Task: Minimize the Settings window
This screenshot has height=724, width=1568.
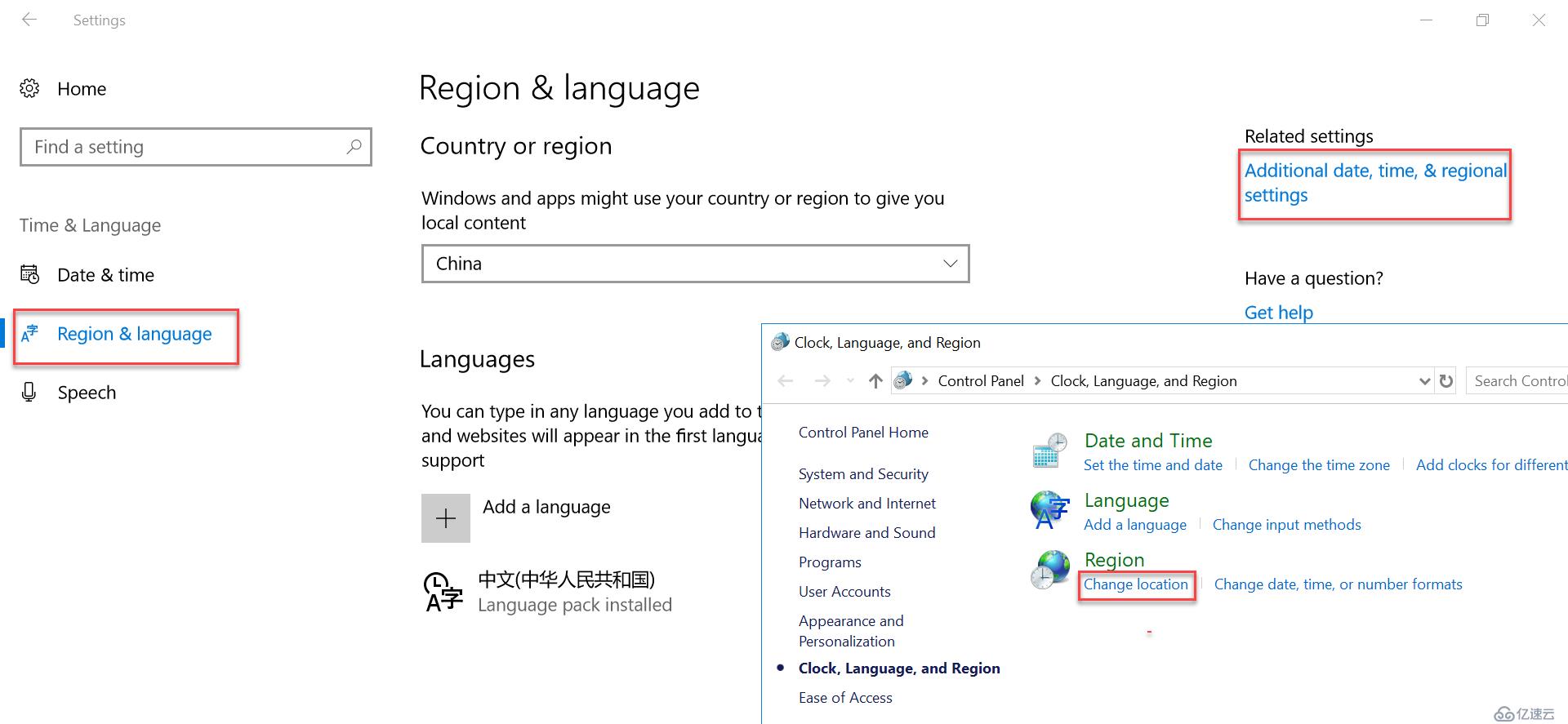Action: coord(1426,20)
